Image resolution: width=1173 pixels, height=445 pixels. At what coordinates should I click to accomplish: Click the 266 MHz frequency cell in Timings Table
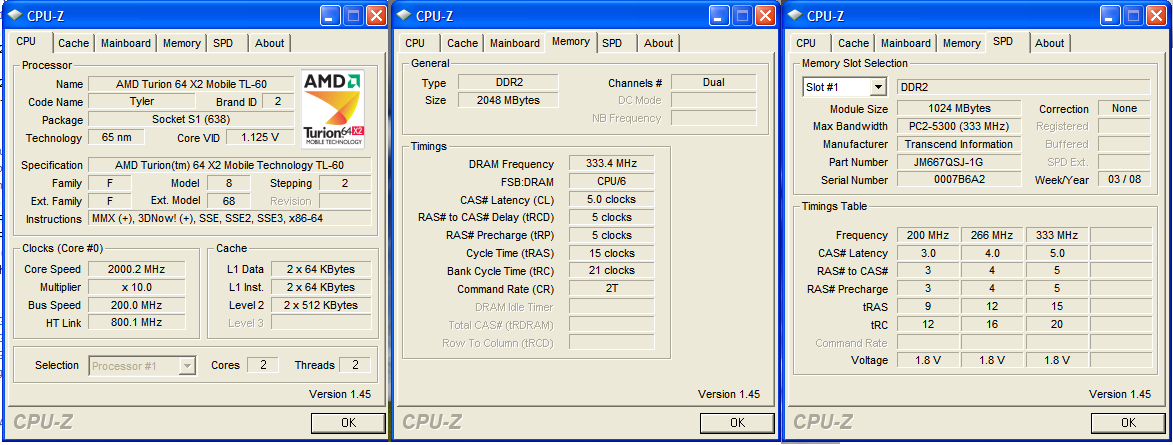click(992, 236)
